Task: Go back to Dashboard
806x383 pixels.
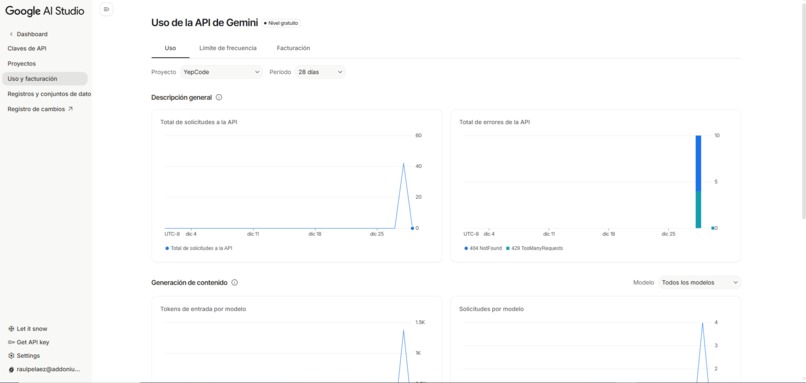Action: coord(32,34)
